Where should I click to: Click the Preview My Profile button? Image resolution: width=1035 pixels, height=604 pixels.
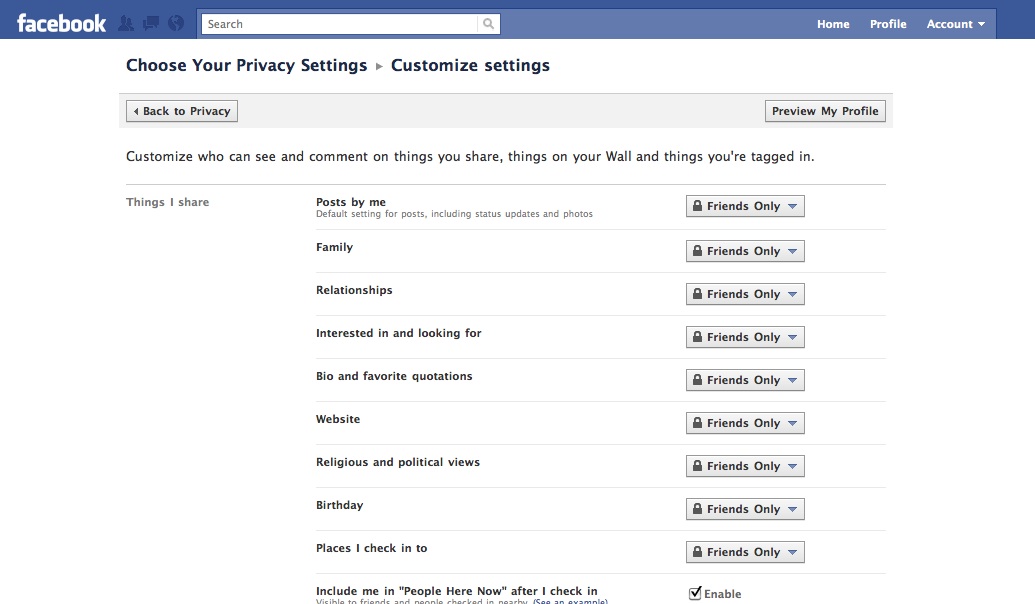point(825,111)
